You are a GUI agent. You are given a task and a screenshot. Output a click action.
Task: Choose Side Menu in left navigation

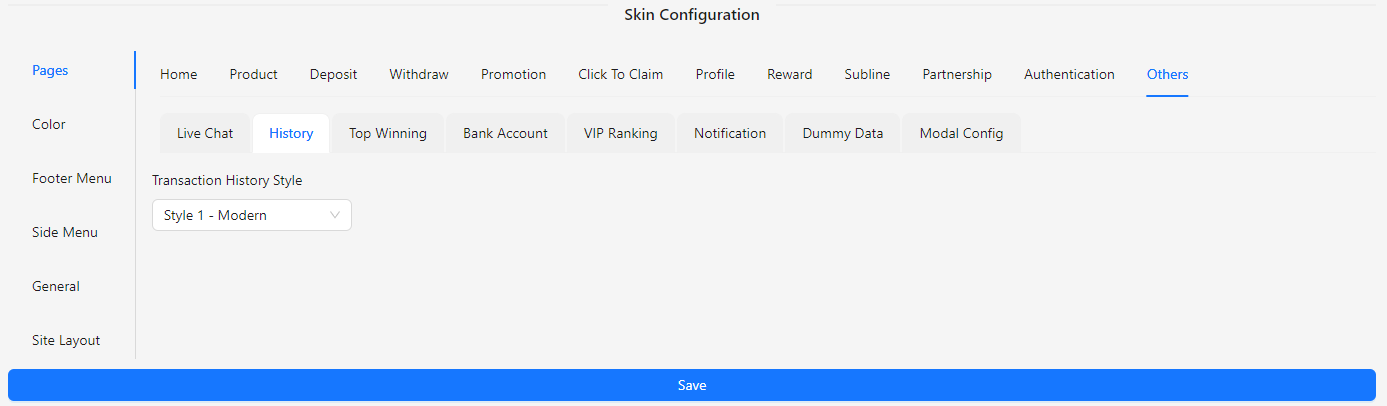point(65,232)
